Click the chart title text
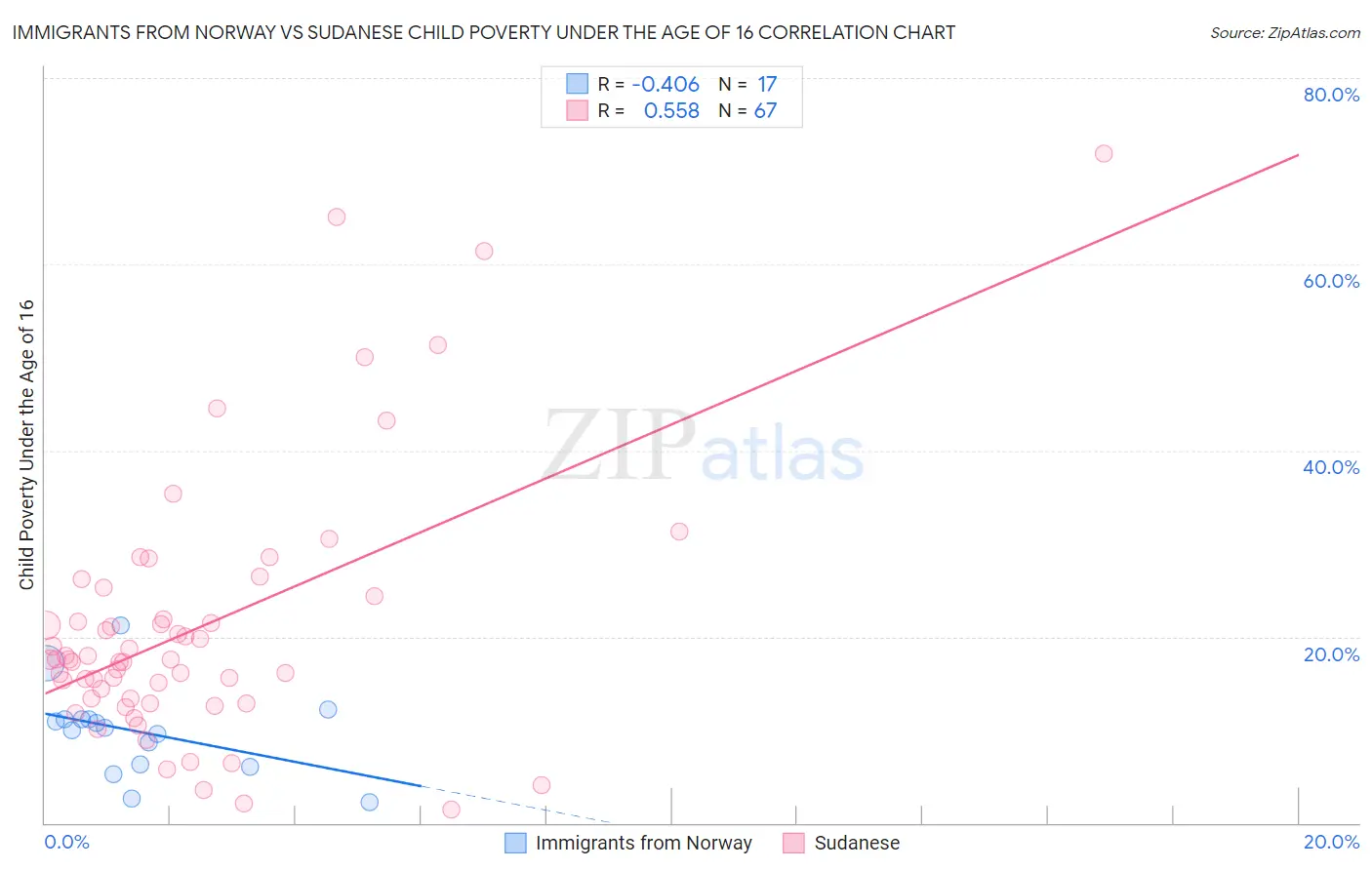The image size is (1372, 870). [484, 32]
